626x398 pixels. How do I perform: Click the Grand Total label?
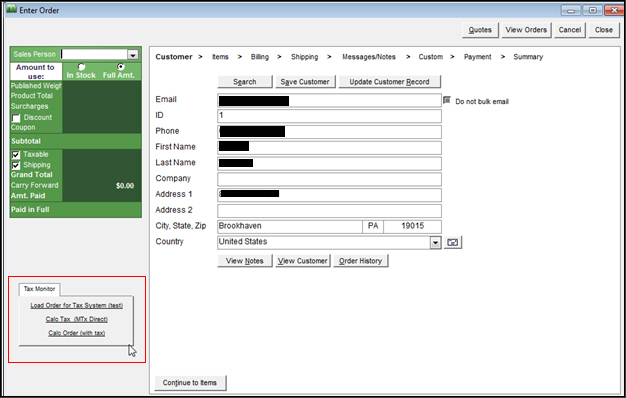(32, 175)
